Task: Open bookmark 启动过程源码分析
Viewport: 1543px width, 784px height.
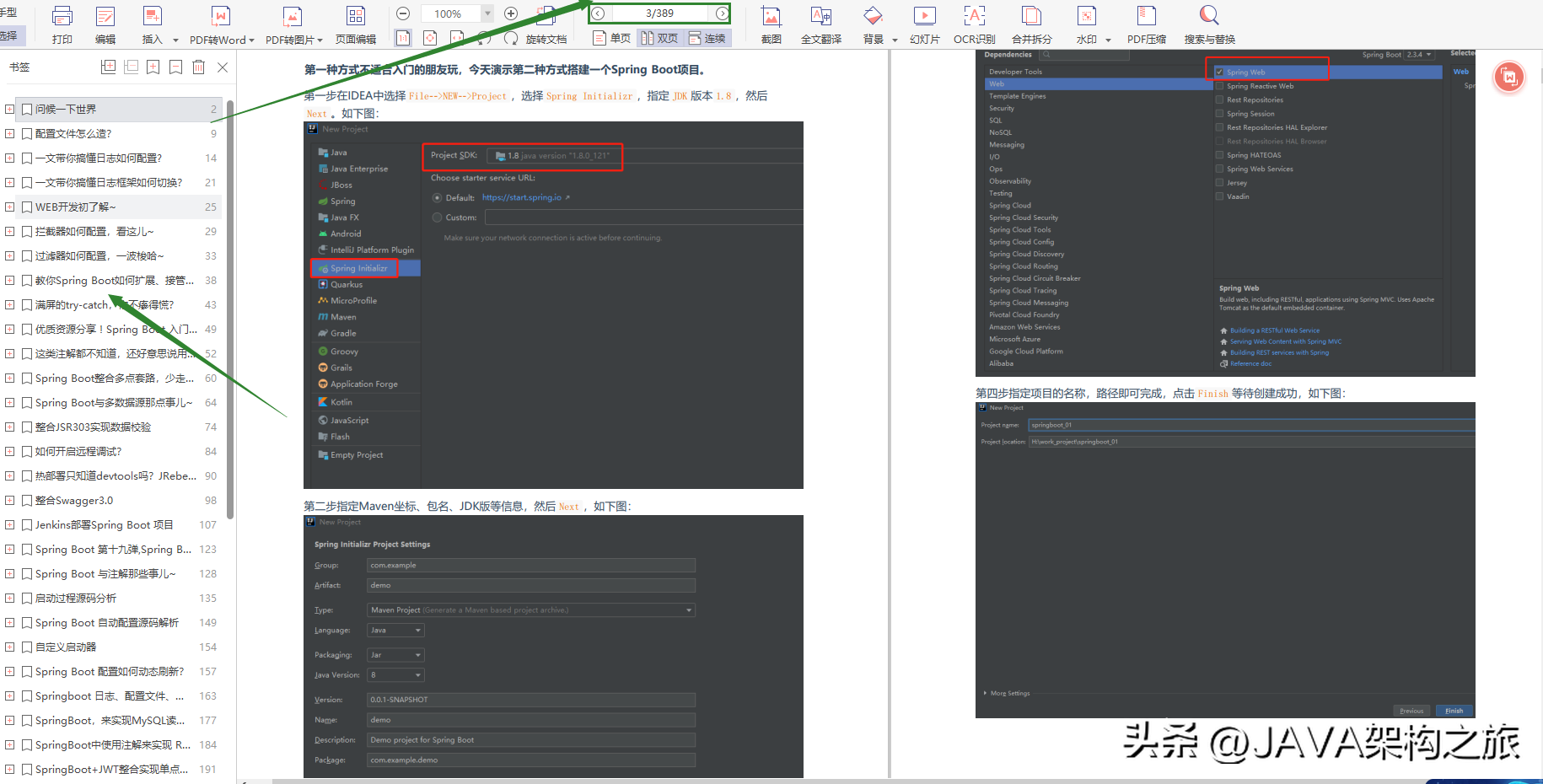Action: coord(76,598)
